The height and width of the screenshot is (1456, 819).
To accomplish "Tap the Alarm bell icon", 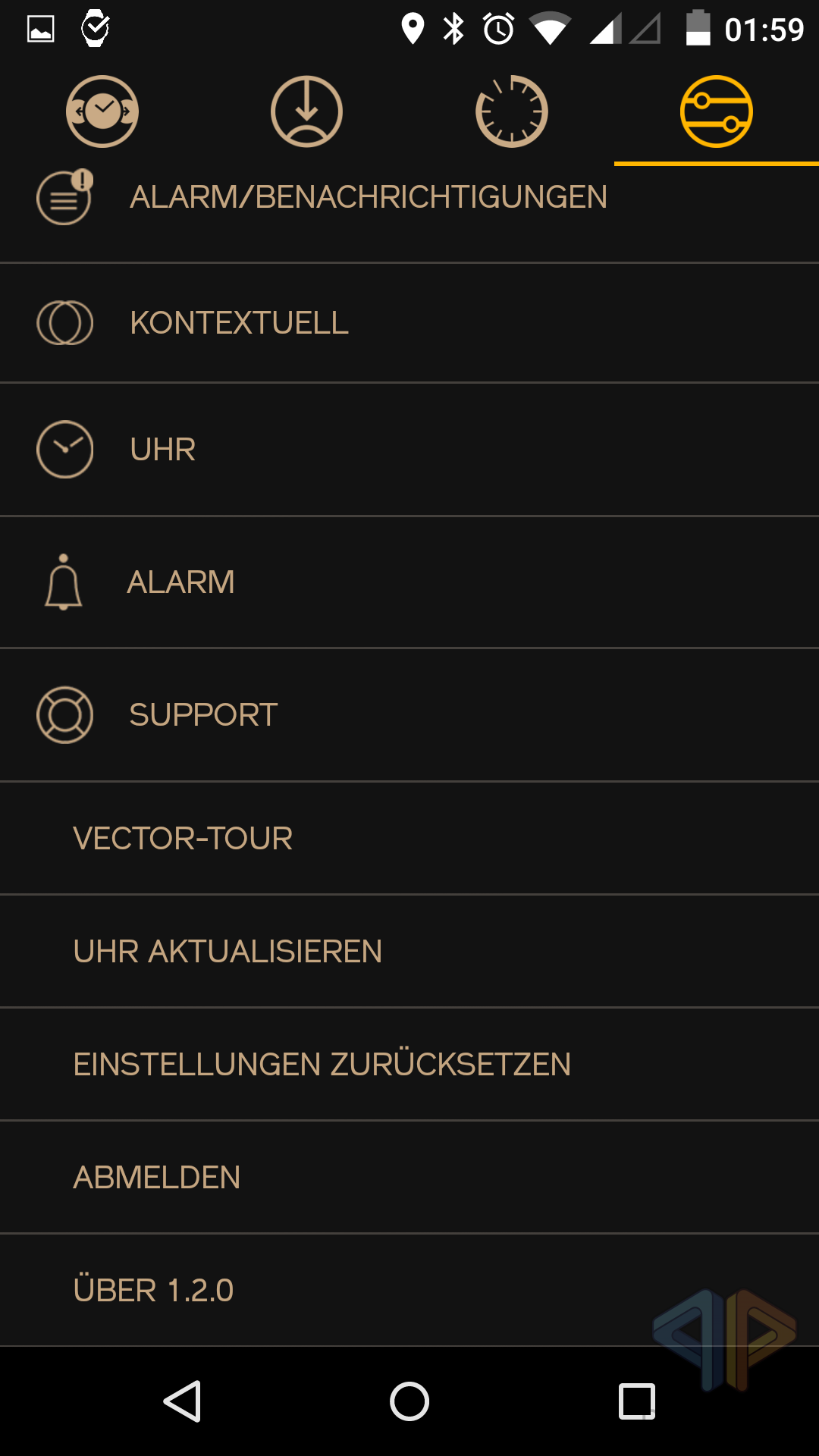I will (x=64, y=582).
